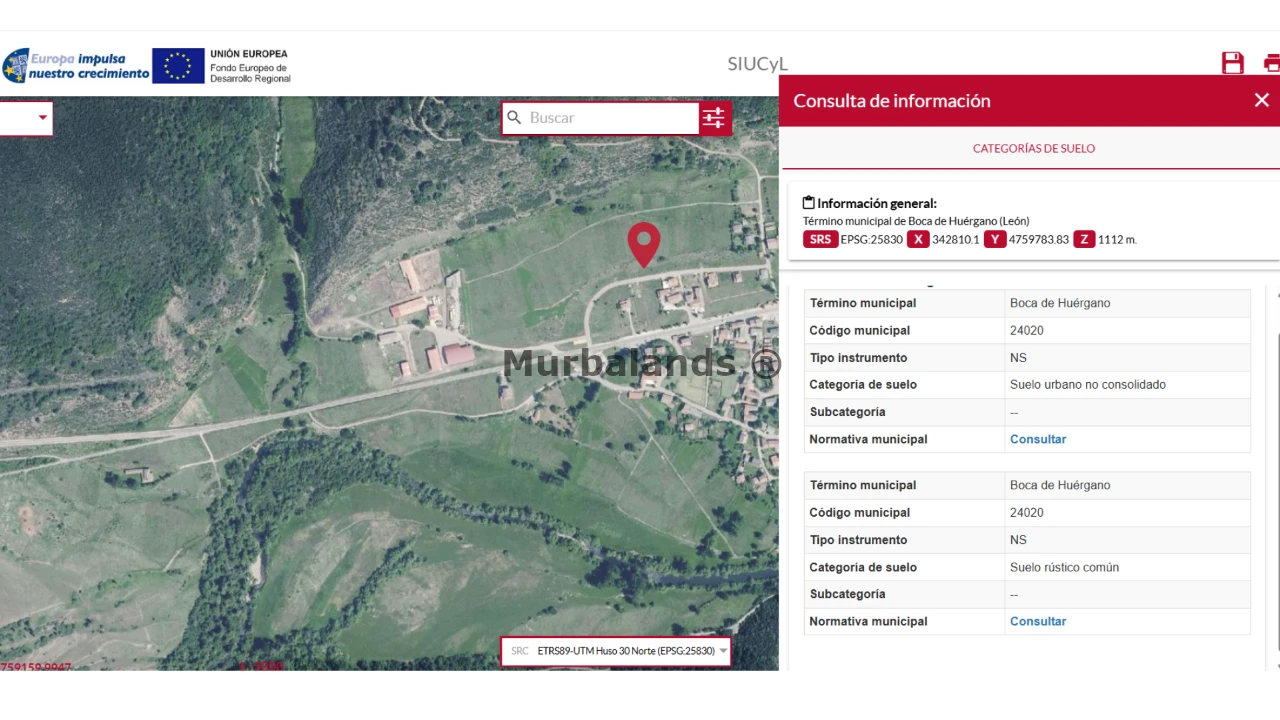The width and height of the screenshot is (1280, 720).
Task: Click the EPSG:25830 value in general info
Action: point(872,240)
